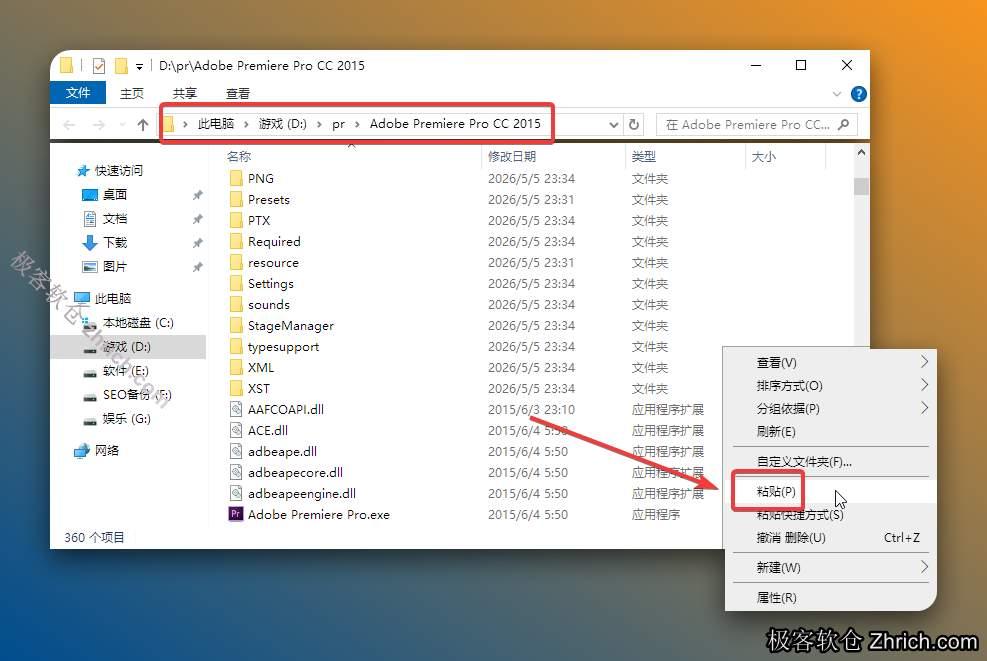
Task: Click the properties checkmark quick access icon
Action: 99,65
